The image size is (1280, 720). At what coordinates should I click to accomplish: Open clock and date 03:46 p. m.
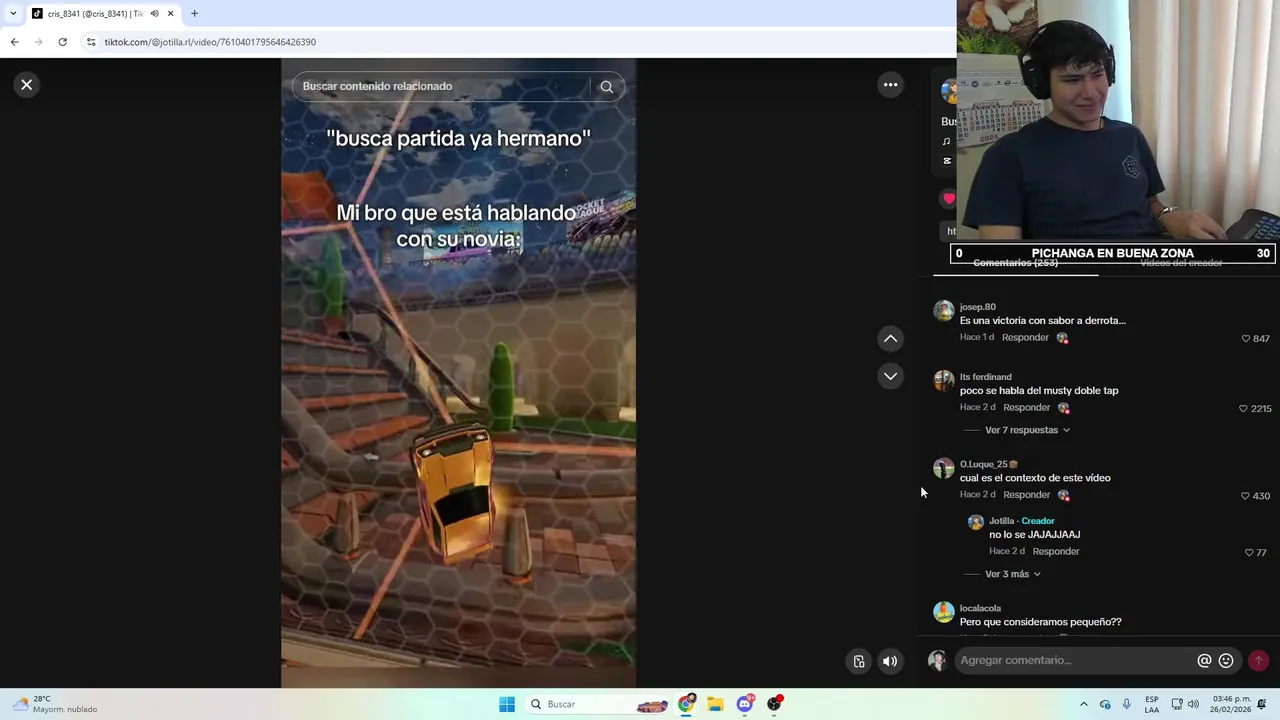click(1231, 704)
